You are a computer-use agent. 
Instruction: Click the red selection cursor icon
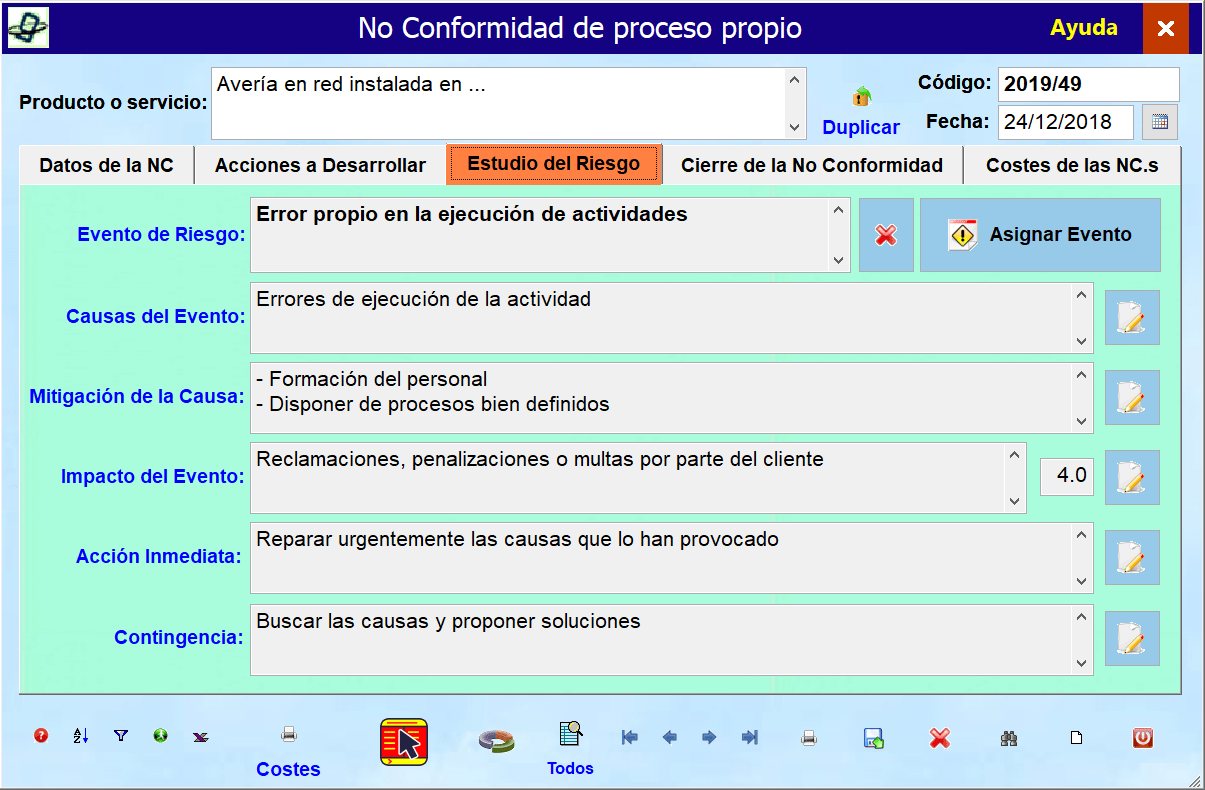coord(404,742)
